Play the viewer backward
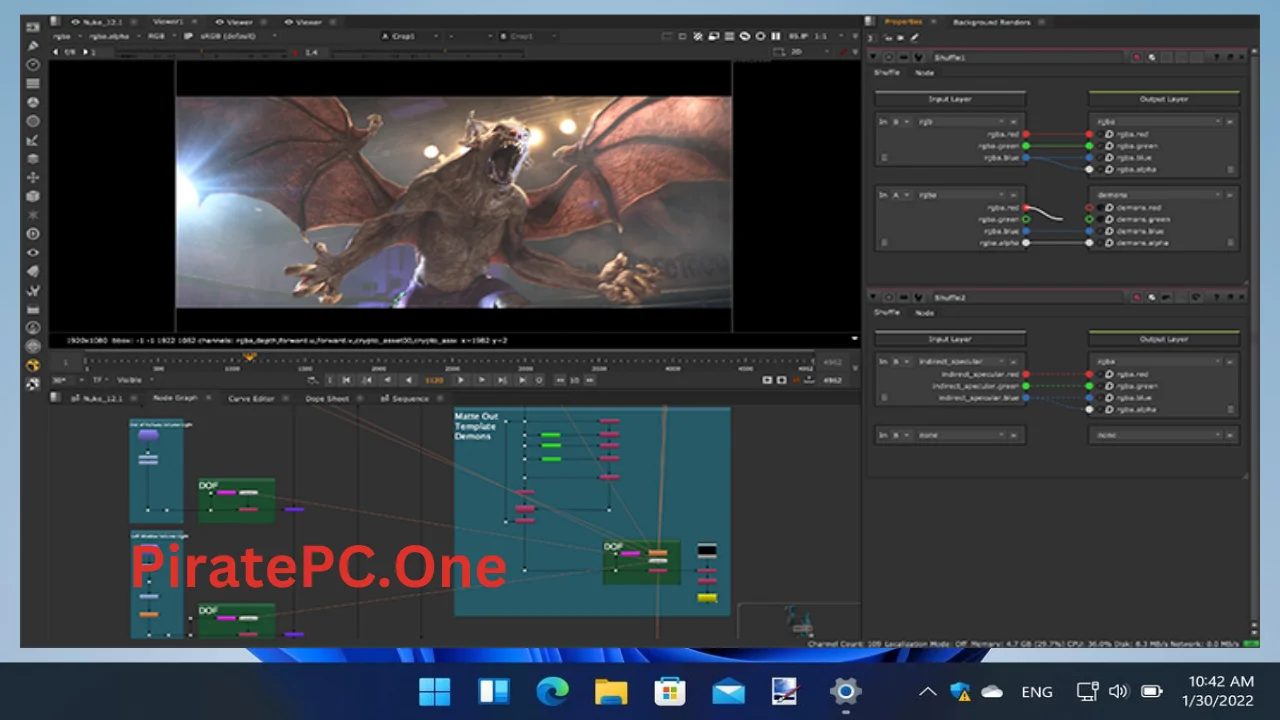 [408, 380]
